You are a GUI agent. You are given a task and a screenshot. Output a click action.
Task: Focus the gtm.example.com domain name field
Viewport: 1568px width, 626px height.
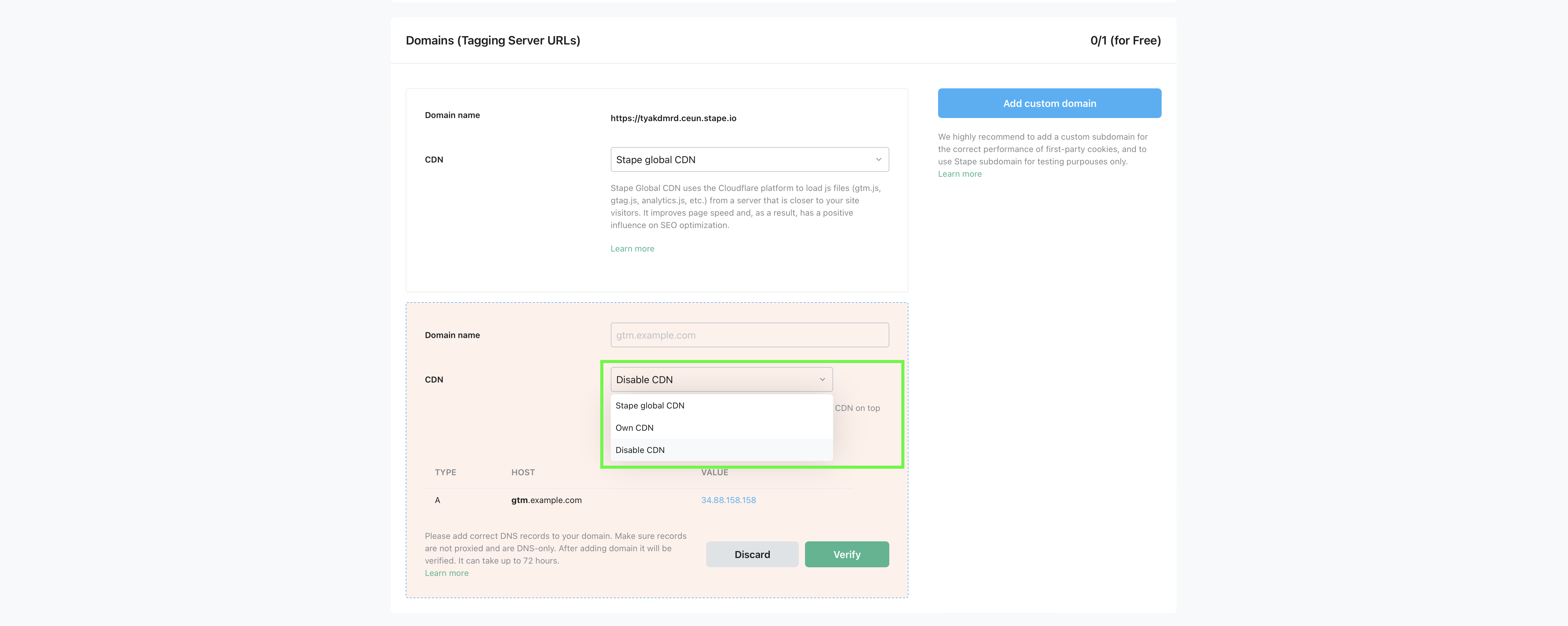click(x=749, y=335)
